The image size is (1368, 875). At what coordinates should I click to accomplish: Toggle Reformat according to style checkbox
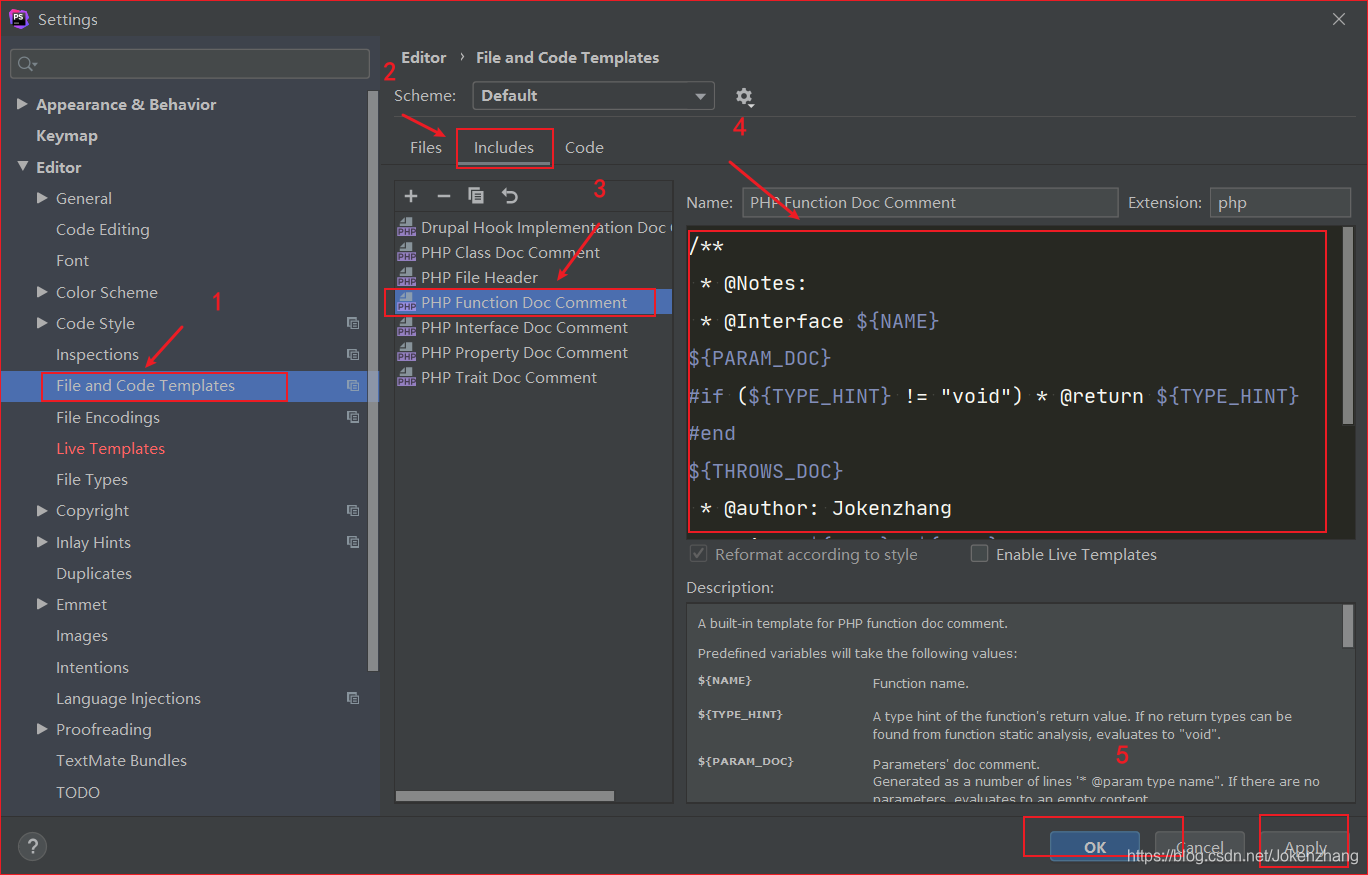click(698, 554)
